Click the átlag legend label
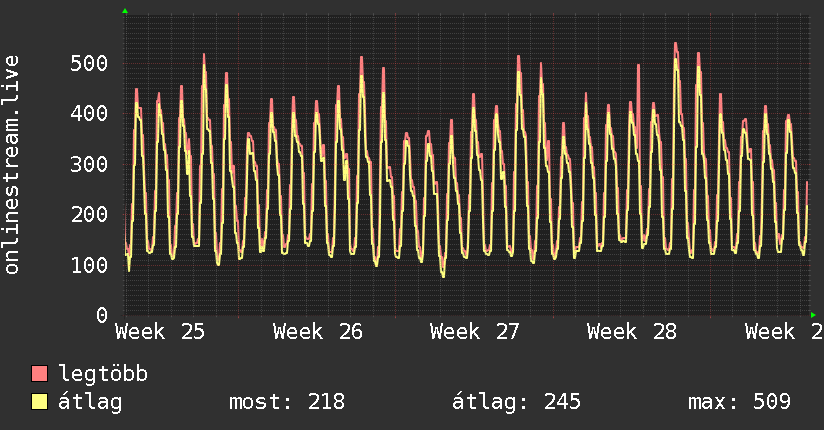The width and height of the screenshot is (824, 430). click(90, 402)
